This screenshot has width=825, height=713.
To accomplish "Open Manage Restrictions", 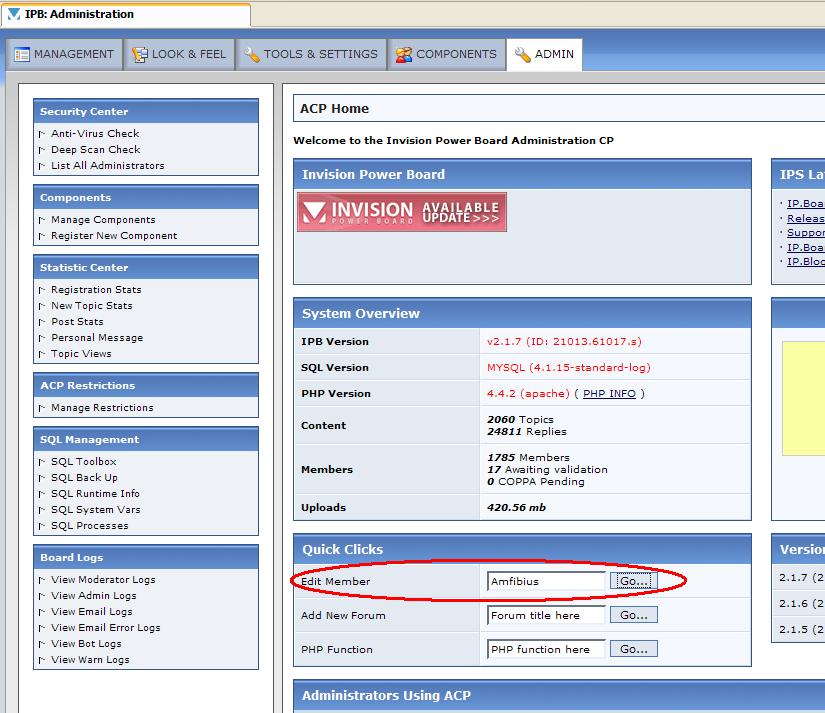I will pyautogui.click(x=102, y=408).
